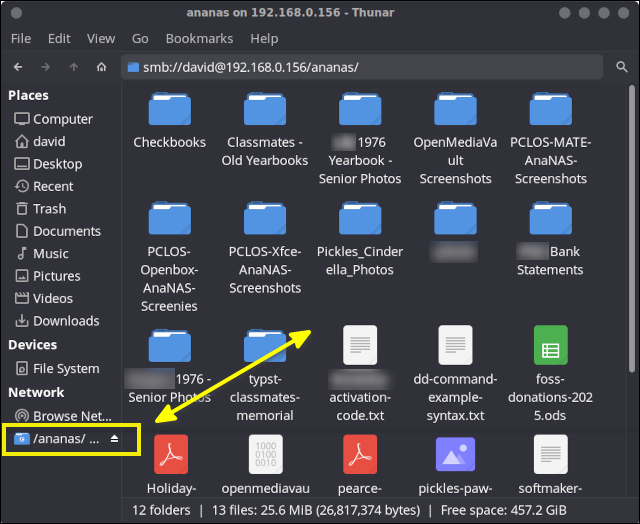Select Browse Network in the sidebar

point(70,416)
